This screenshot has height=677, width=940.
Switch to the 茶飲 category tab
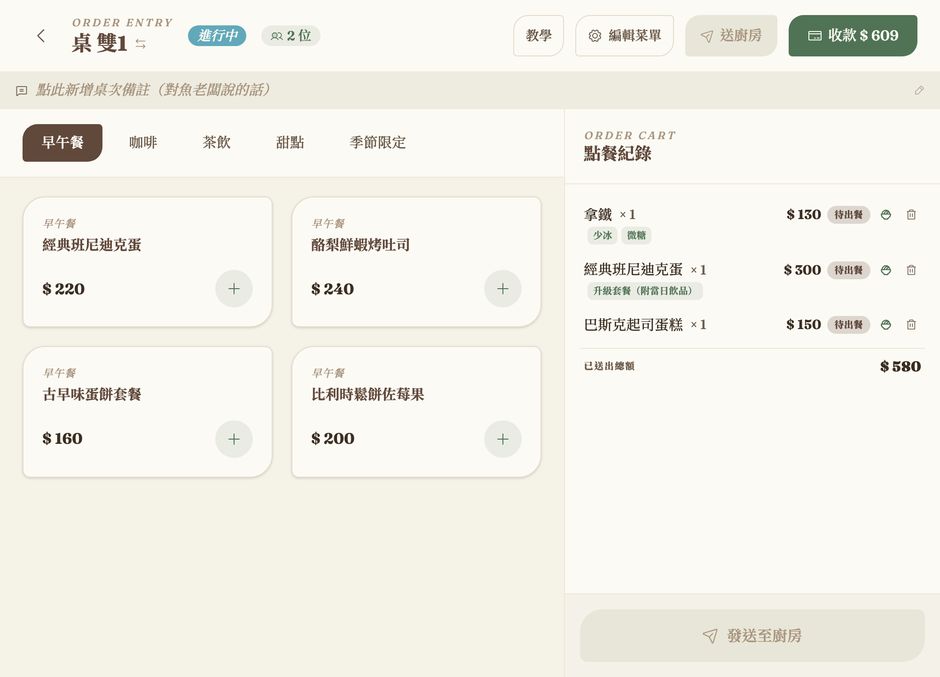point(216,143)
